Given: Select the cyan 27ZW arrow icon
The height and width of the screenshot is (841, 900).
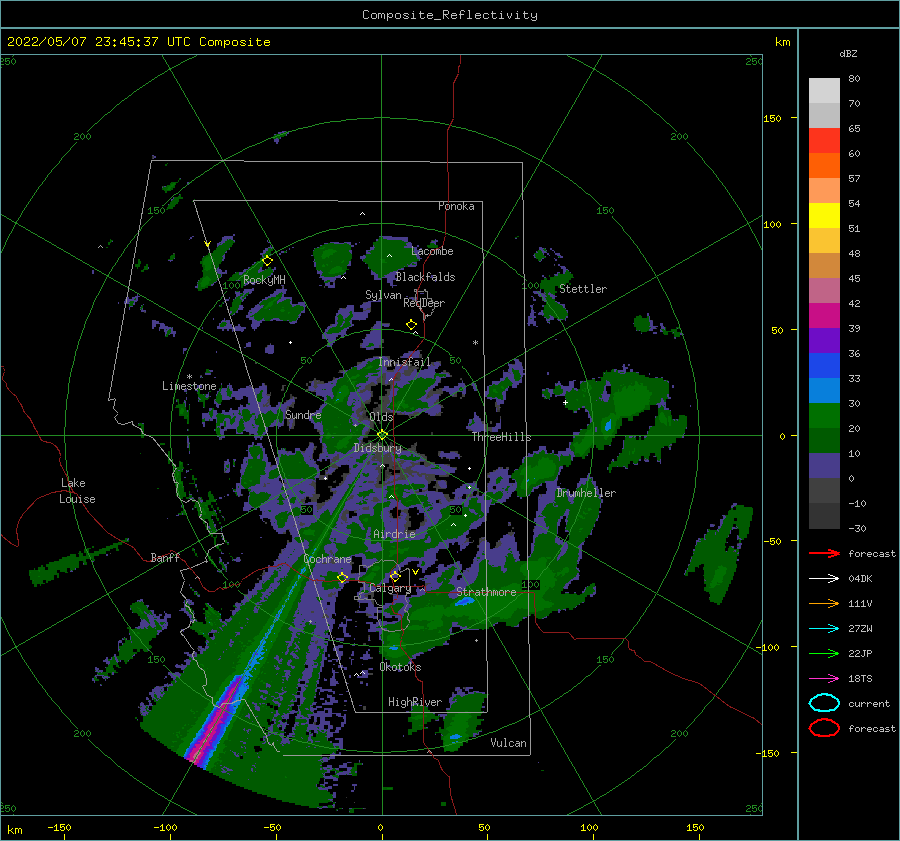Looking at the screenshot, I should 824,629.
